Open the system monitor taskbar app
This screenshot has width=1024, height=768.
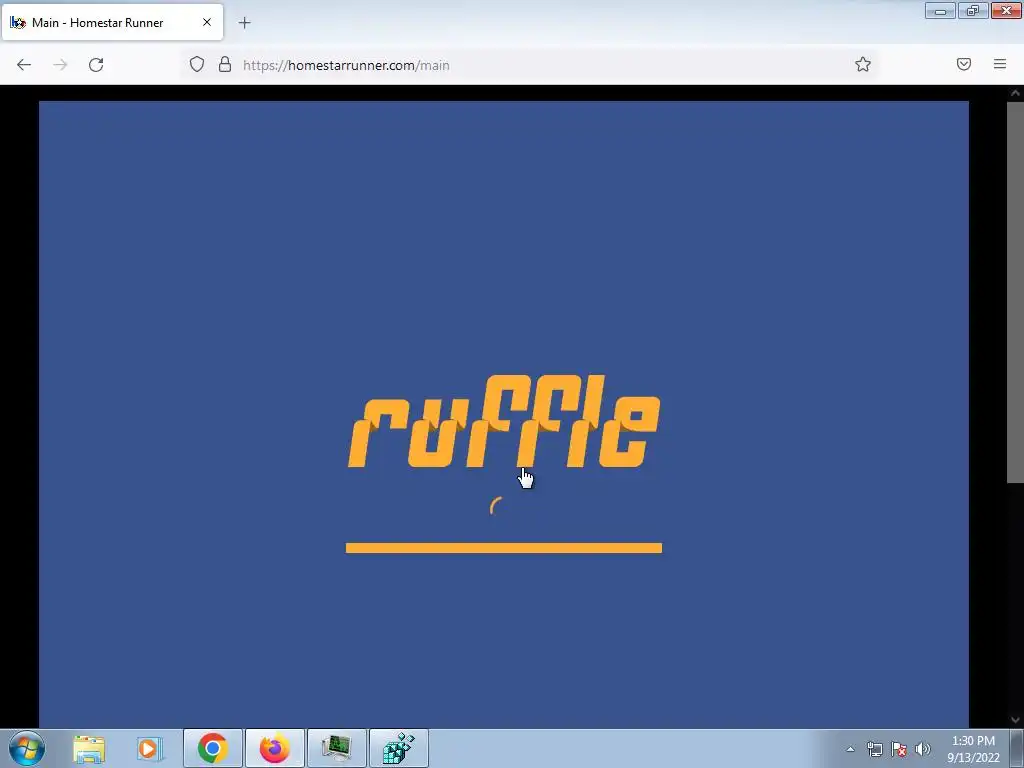click(x=337, y=748)
